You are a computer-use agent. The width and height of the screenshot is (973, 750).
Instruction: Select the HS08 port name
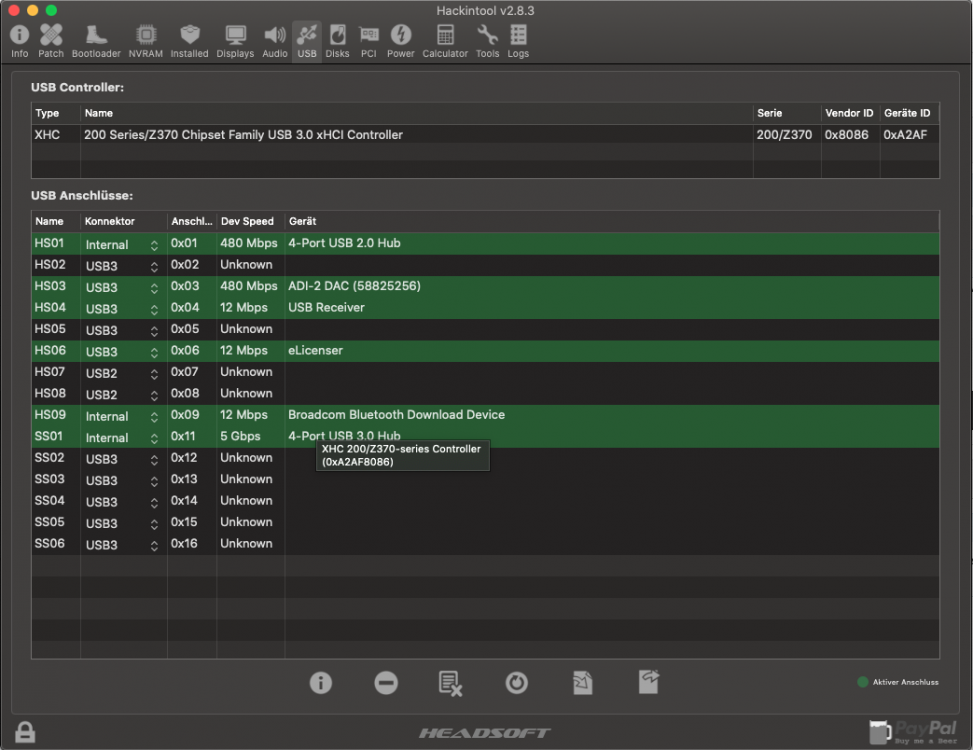click(x=50, y=393)
